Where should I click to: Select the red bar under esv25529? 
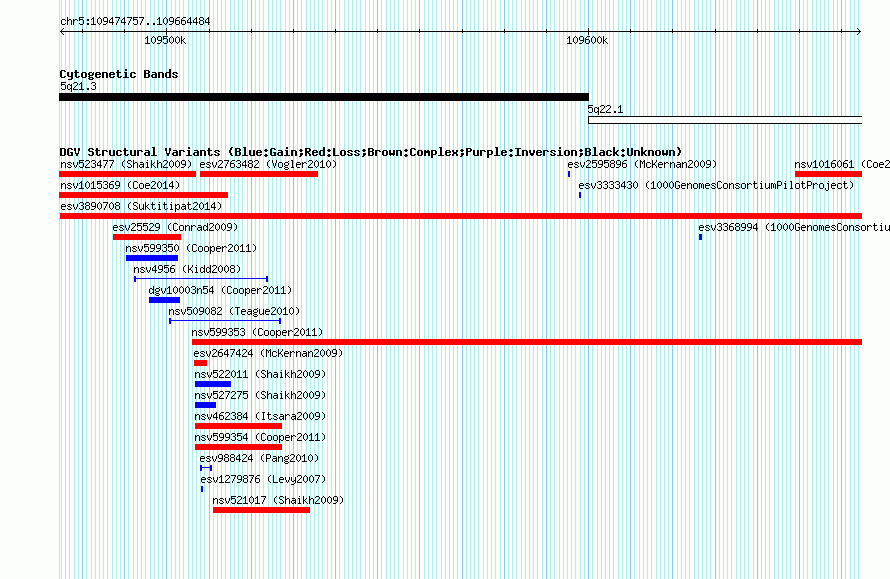pyautogui.click(x=146, y=237)
